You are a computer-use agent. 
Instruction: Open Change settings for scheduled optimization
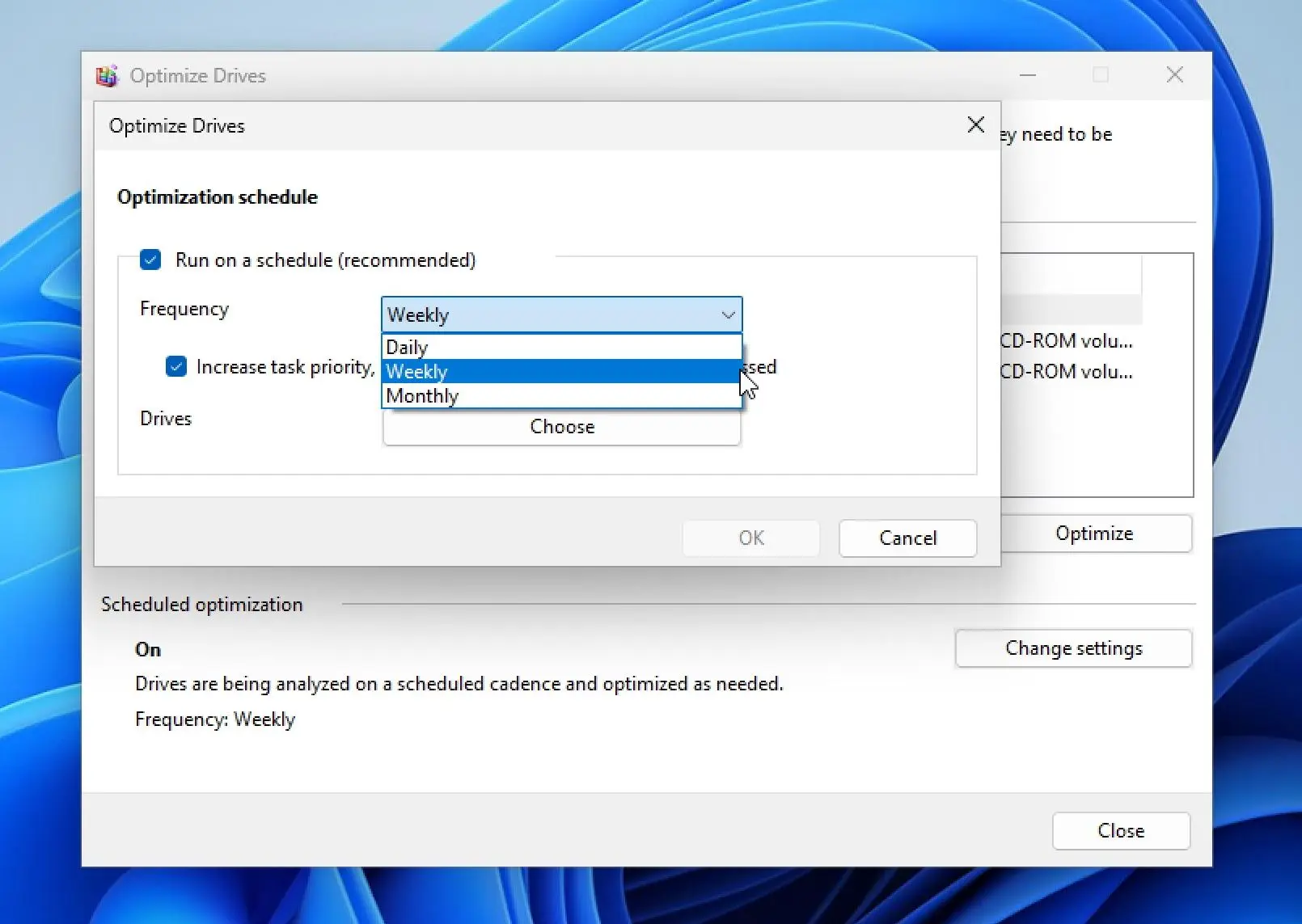pyautogui.click(x=1074, y=648)
